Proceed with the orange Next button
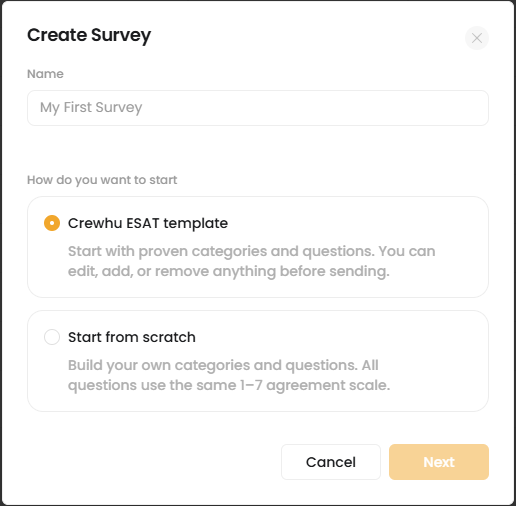516x506 pixels. pos(439,462)
